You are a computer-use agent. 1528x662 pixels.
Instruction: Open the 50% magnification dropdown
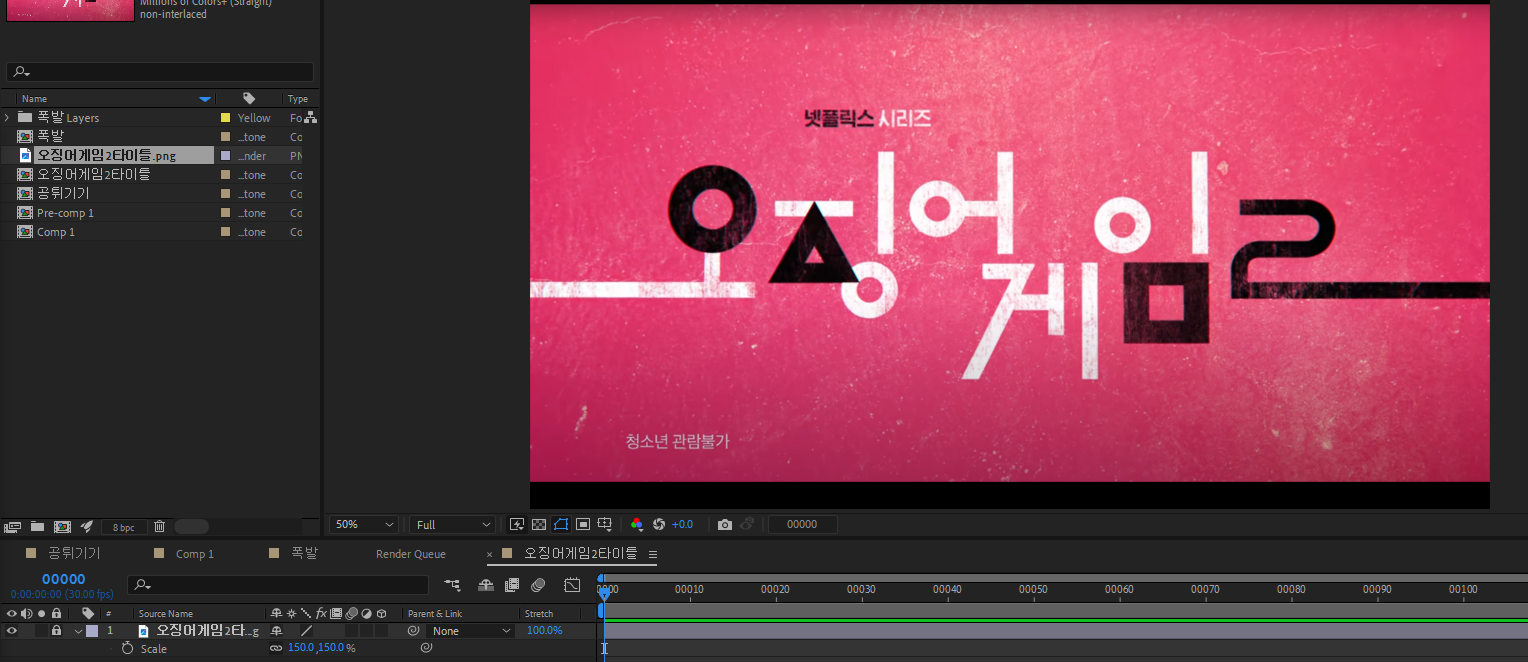[363, 524]
